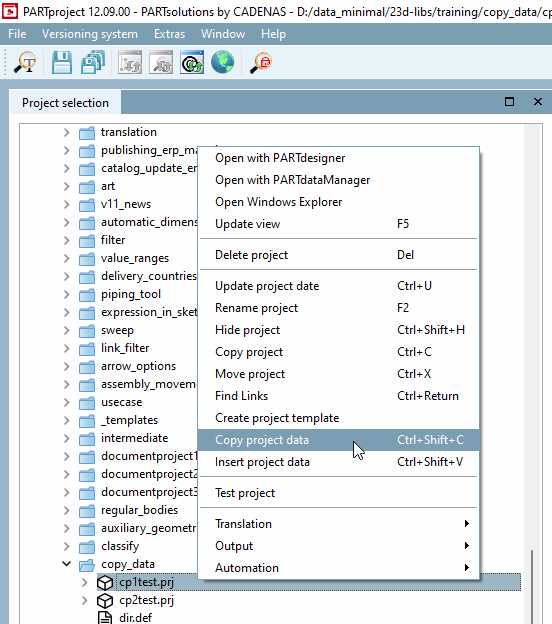The width and height of the screenshot is (552, 624).
Task: Collapse the copy_data folder
Action: (66, 564)
